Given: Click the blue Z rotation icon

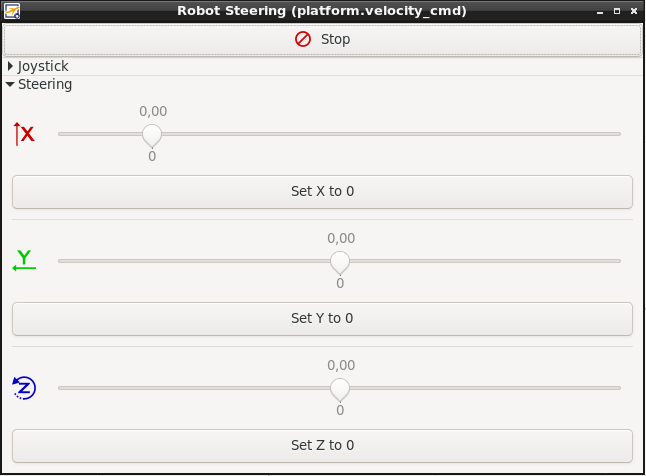Looking at the screenshot, I should 24,388.
